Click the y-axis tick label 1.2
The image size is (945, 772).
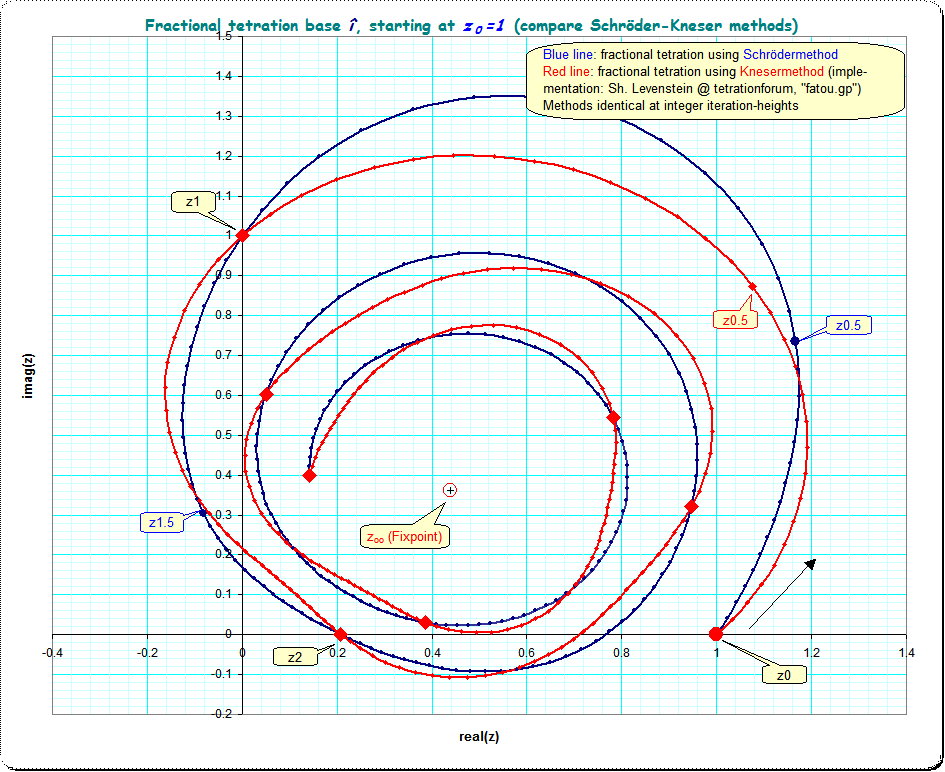pyautogui.click(x=224, y=156)
